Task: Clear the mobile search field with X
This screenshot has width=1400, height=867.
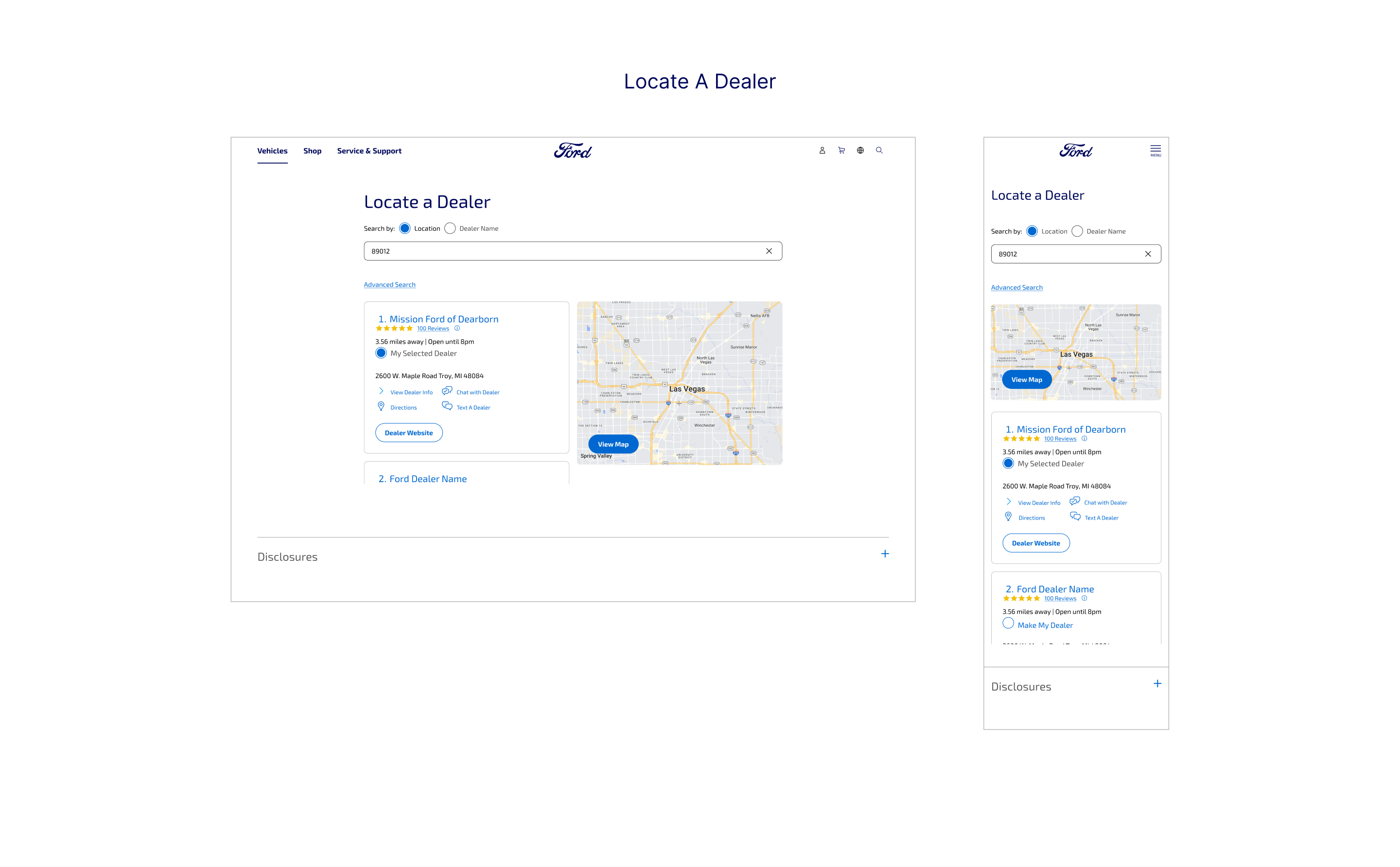Action: 1148,254
